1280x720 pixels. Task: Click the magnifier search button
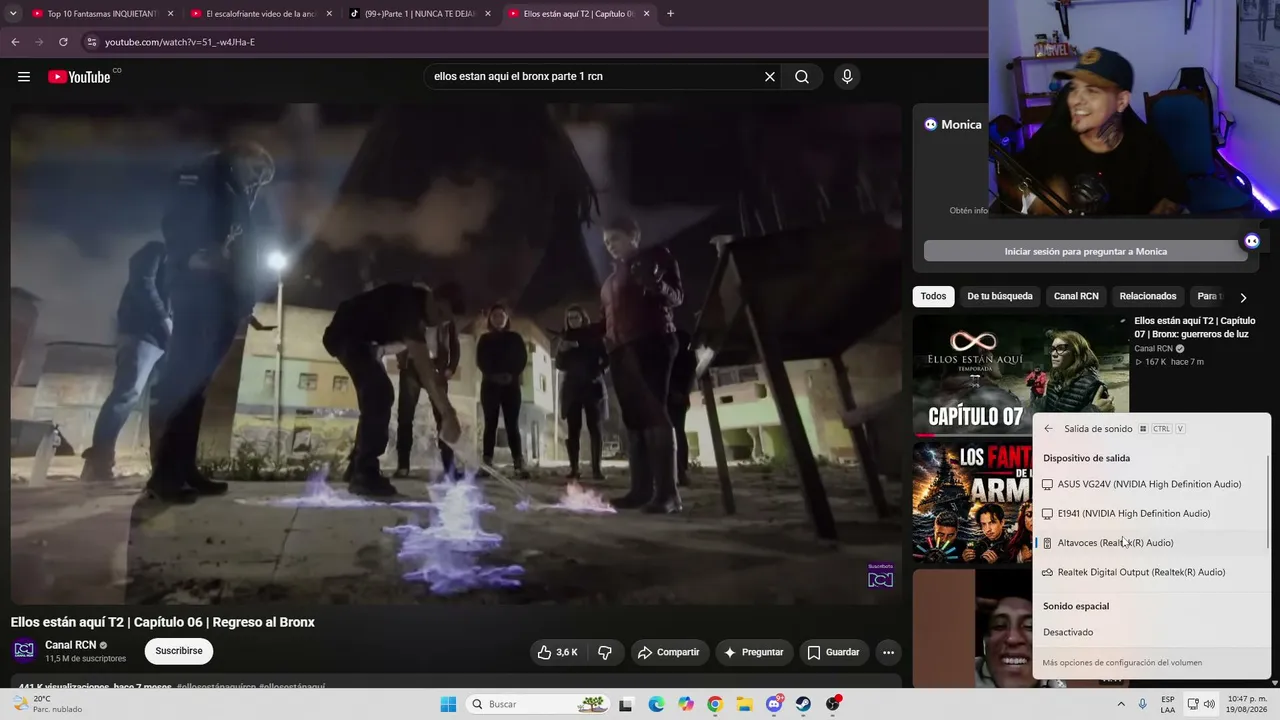802,77
